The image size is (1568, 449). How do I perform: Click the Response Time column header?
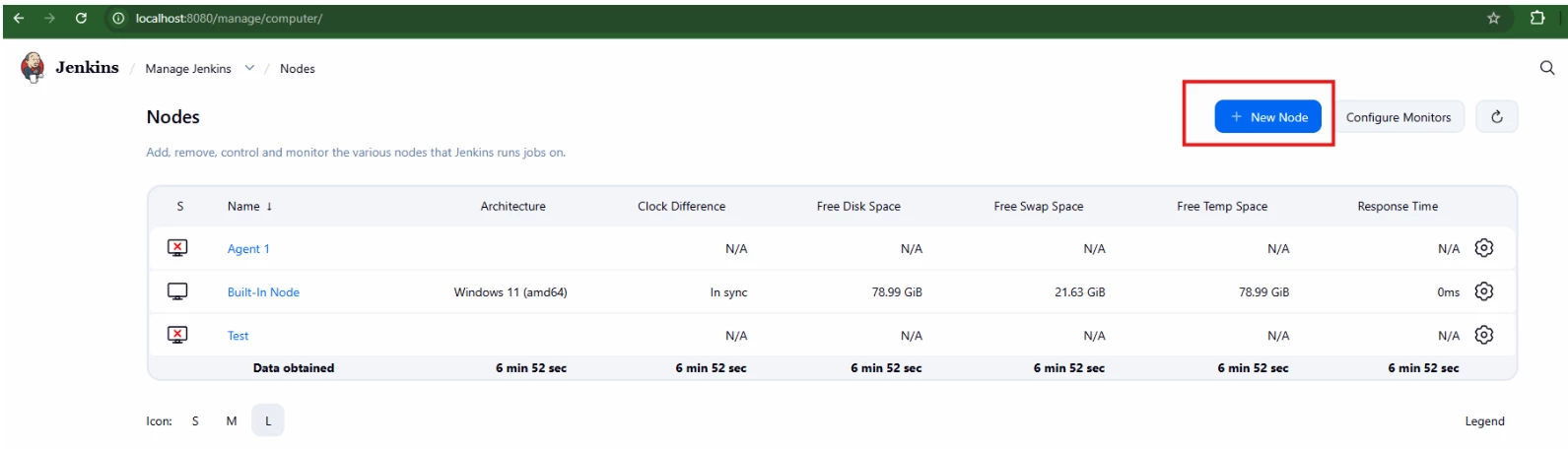point(1398,206)
